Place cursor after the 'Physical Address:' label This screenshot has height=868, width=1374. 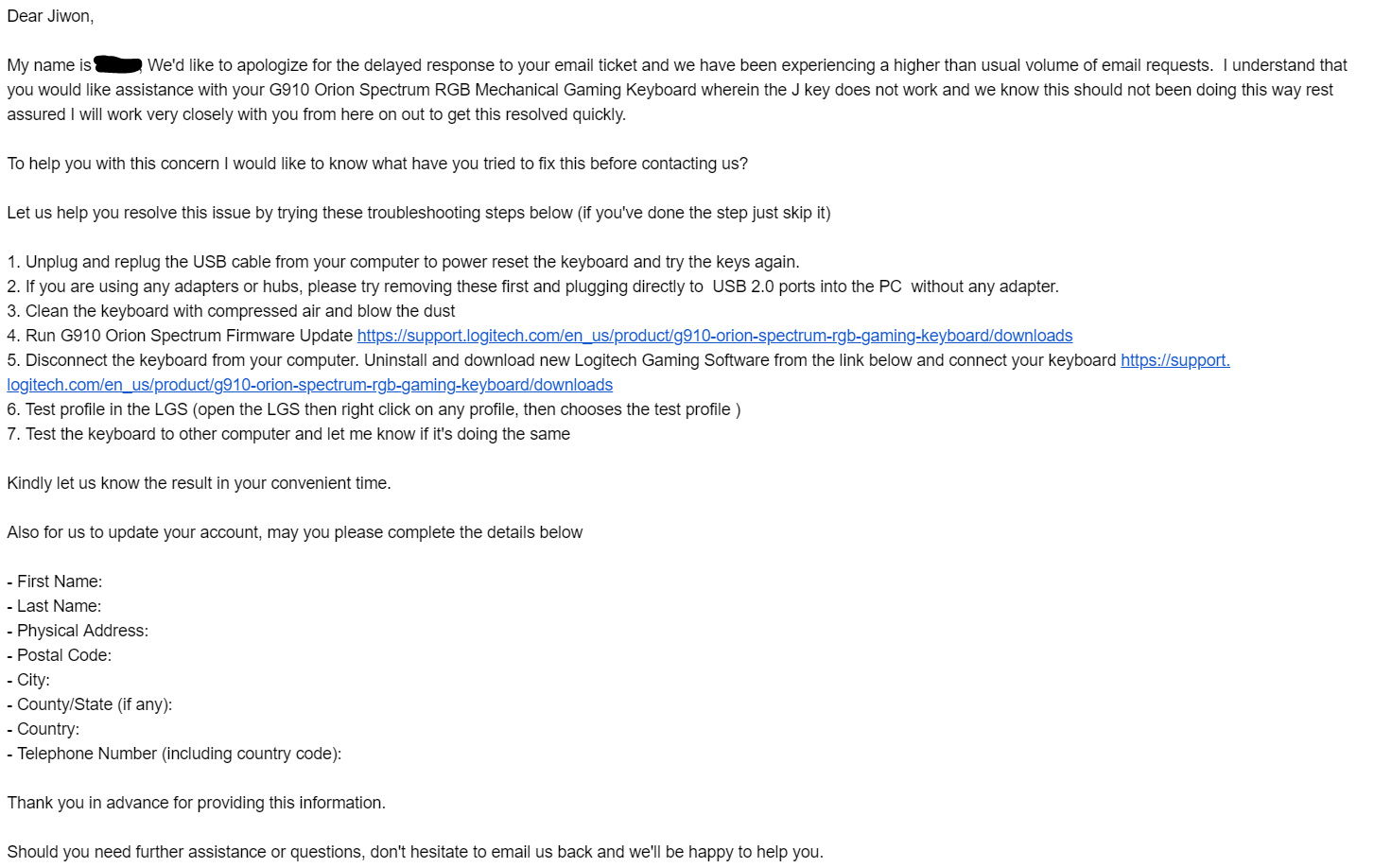click(x=152, y=631)
